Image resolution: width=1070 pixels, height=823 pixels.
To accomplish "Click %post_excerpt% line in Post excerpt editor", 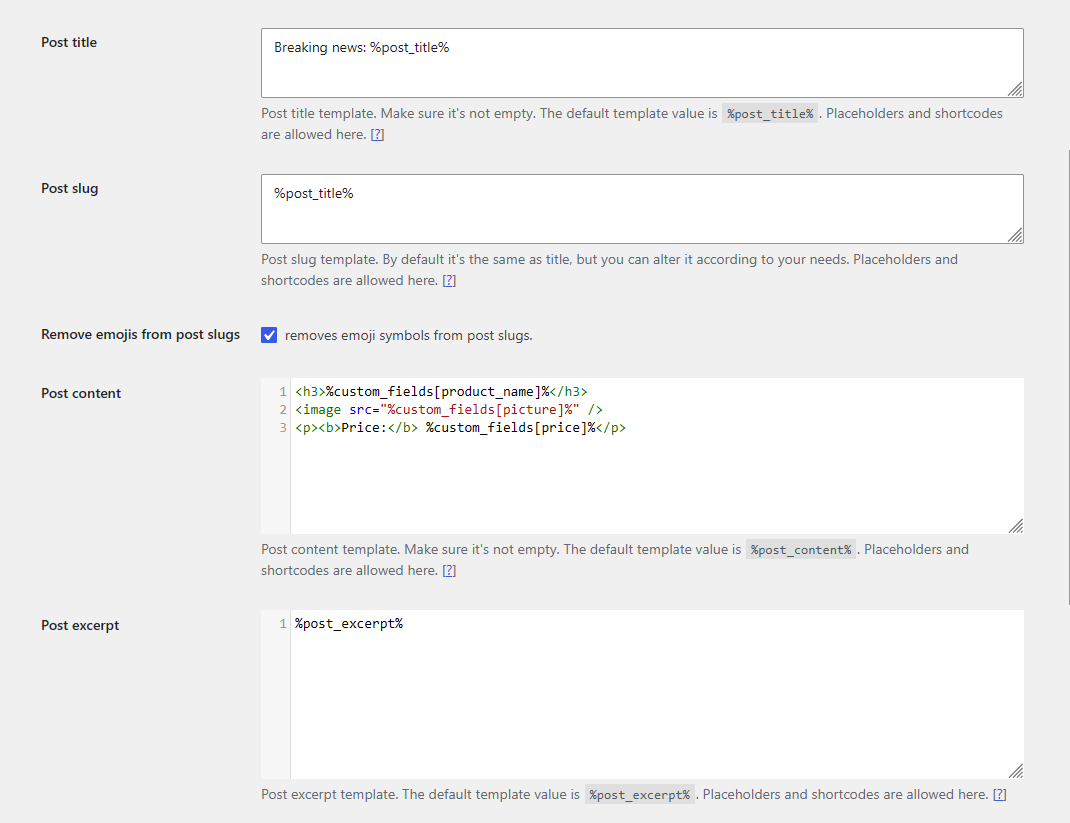I will [349, 624].
